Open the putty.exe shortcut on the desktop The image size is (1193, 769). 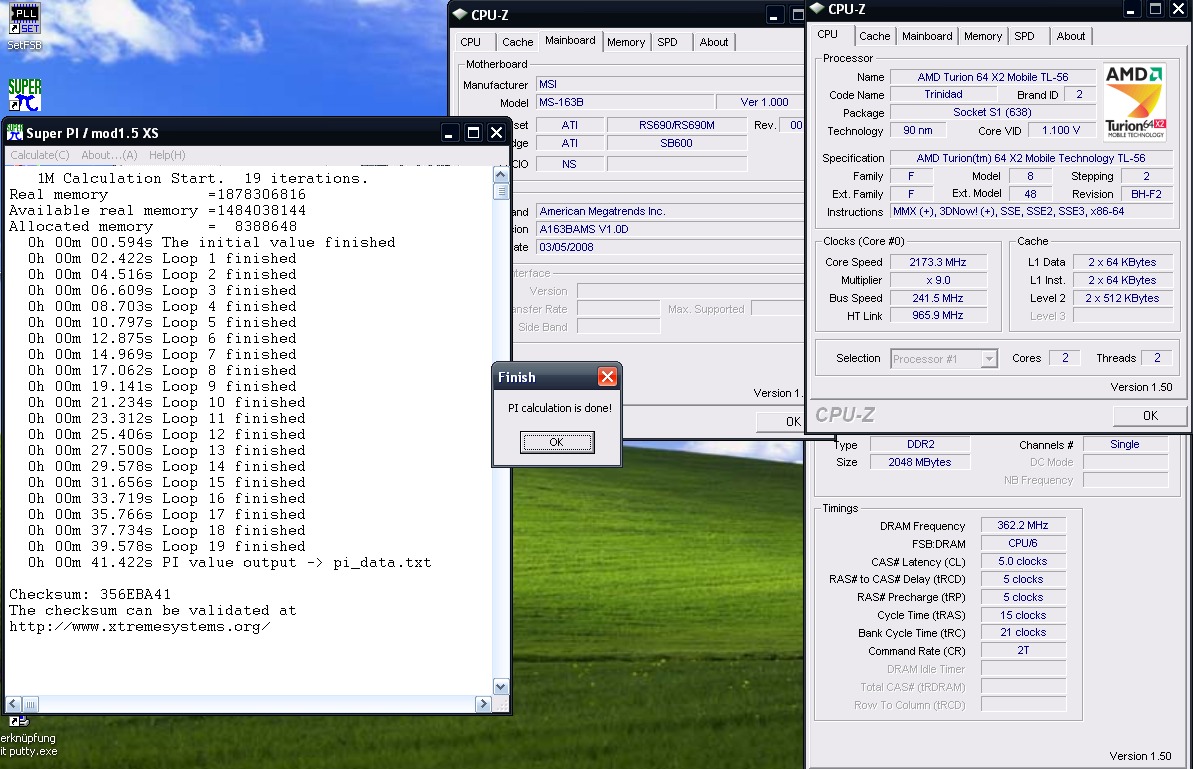coord(27,736)
